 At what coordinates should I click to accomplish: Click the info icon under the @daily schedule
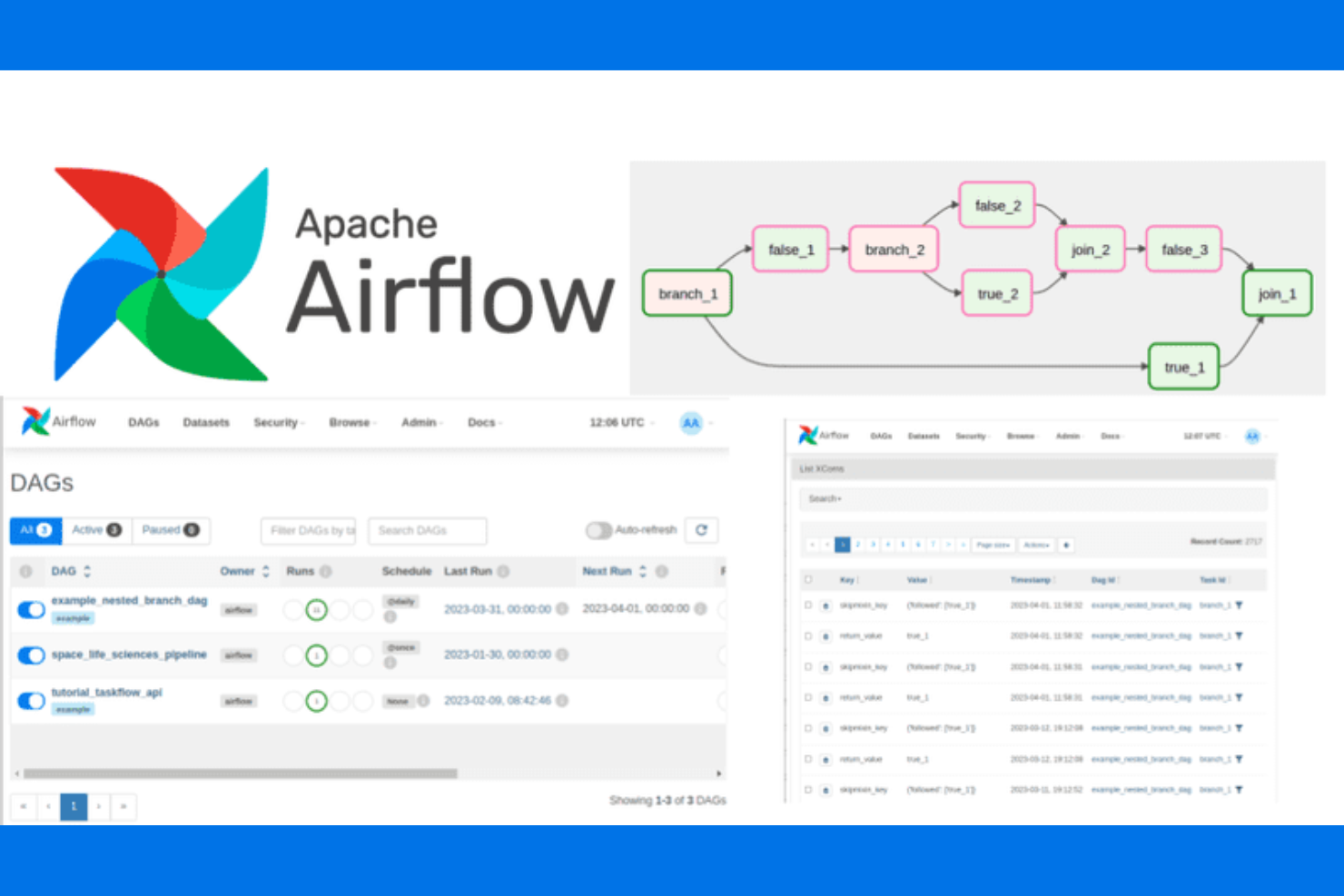tap(390, 617)
